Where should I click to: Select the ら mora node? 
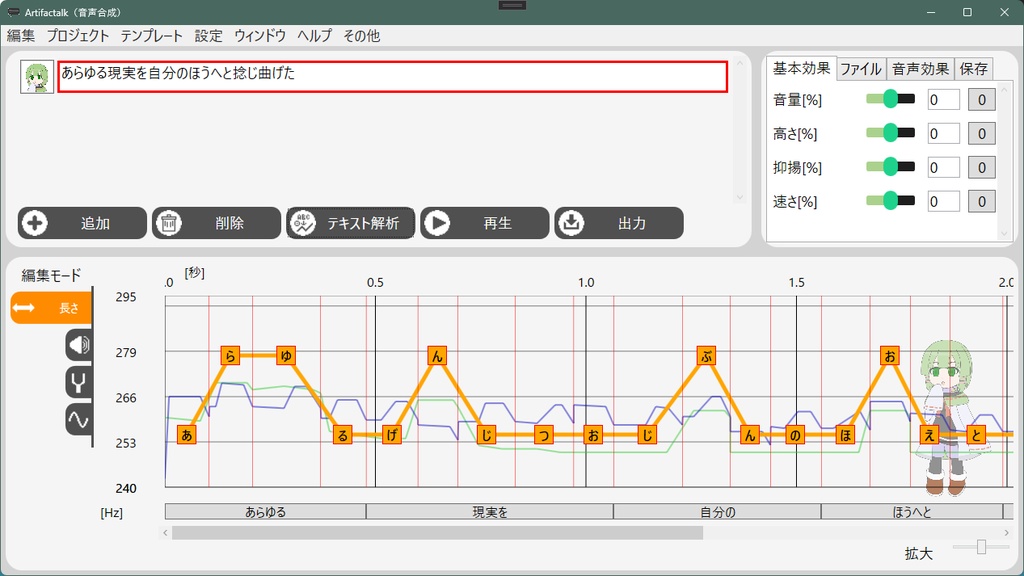point(230,356)
